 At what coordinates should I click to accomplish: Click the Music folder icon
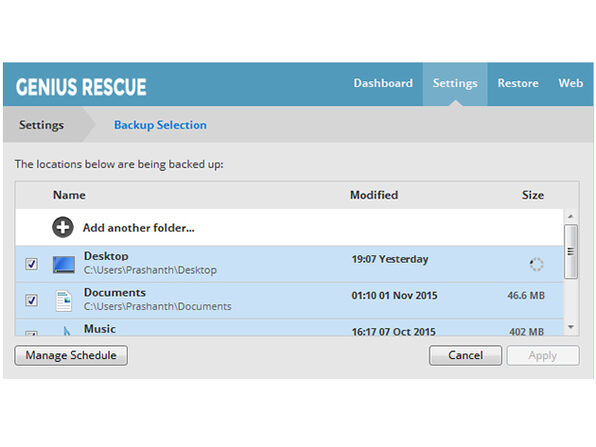pyautogui.click(x=67, y=331)
